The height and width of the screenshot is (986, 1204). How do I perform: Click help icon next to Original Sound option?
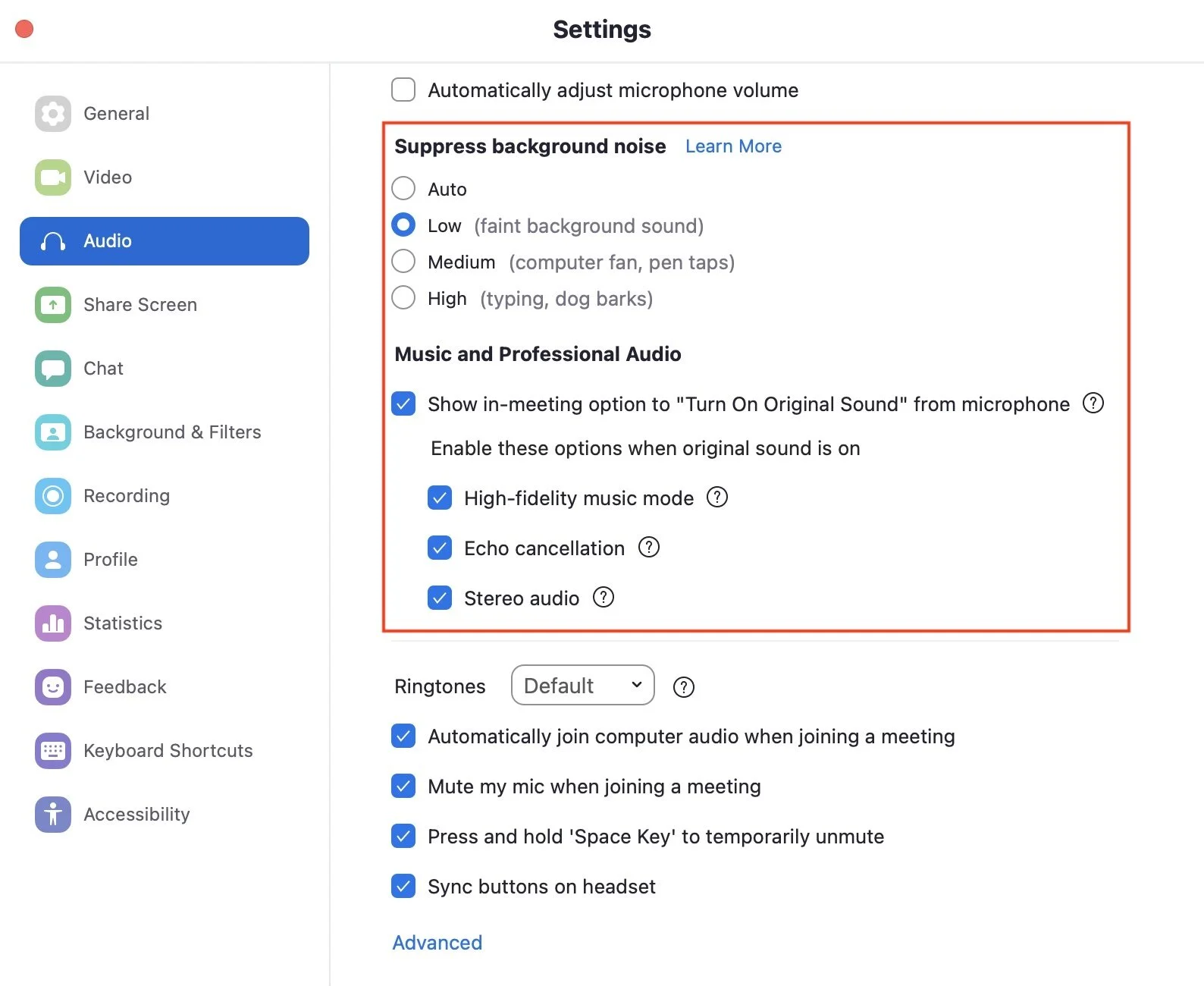(1093, 403)
